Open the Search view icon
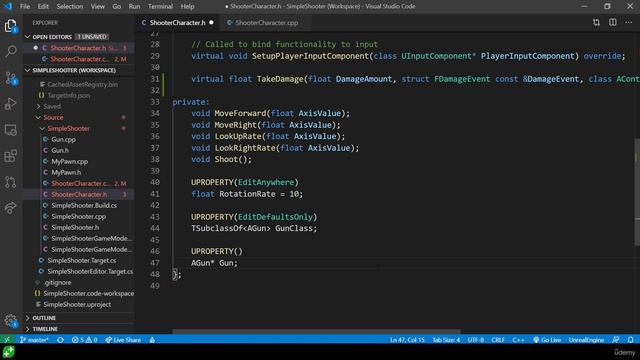 click(x=11, y=51)
